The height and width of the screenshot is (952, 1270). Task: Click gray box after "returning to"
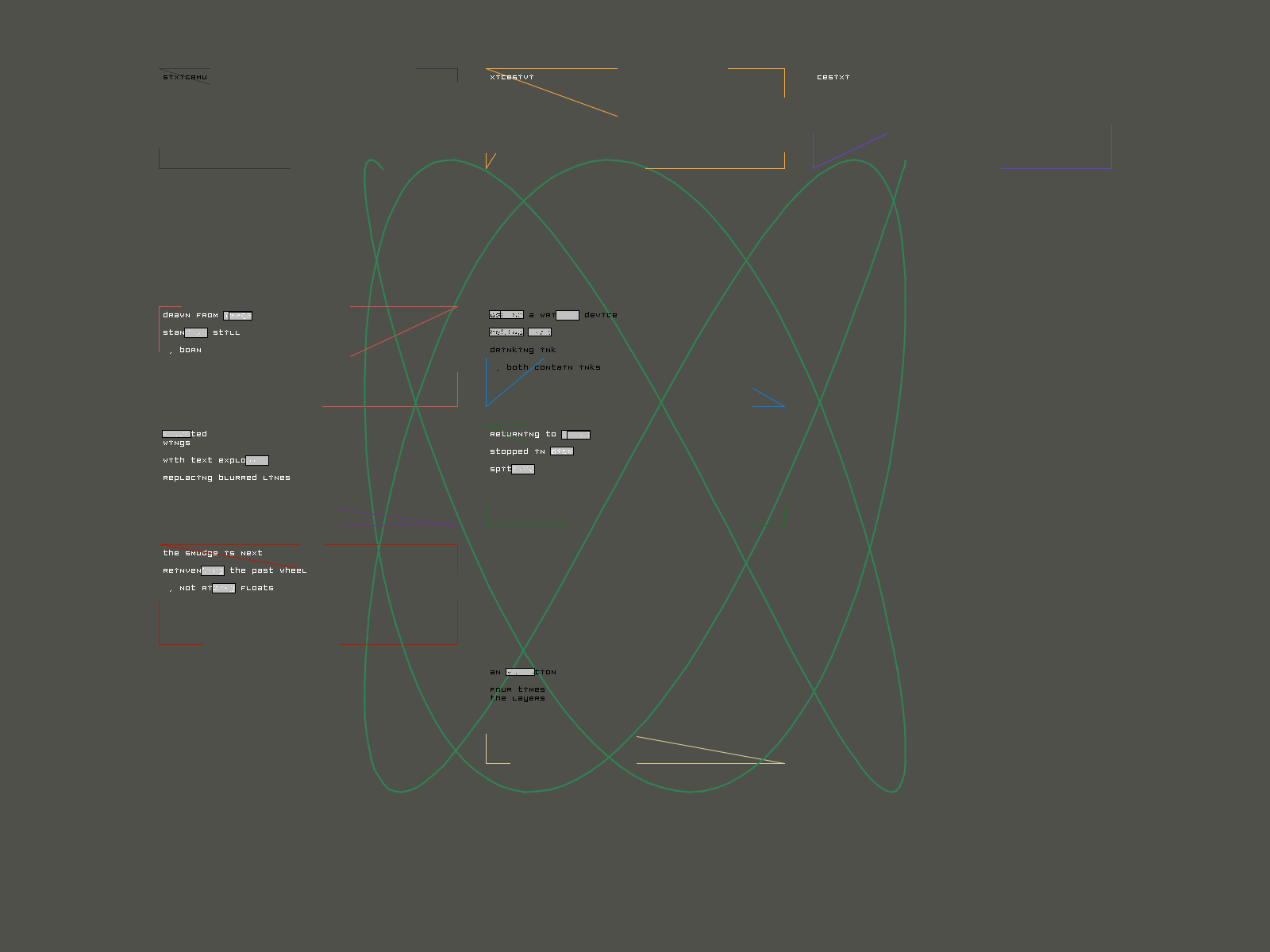575,435
